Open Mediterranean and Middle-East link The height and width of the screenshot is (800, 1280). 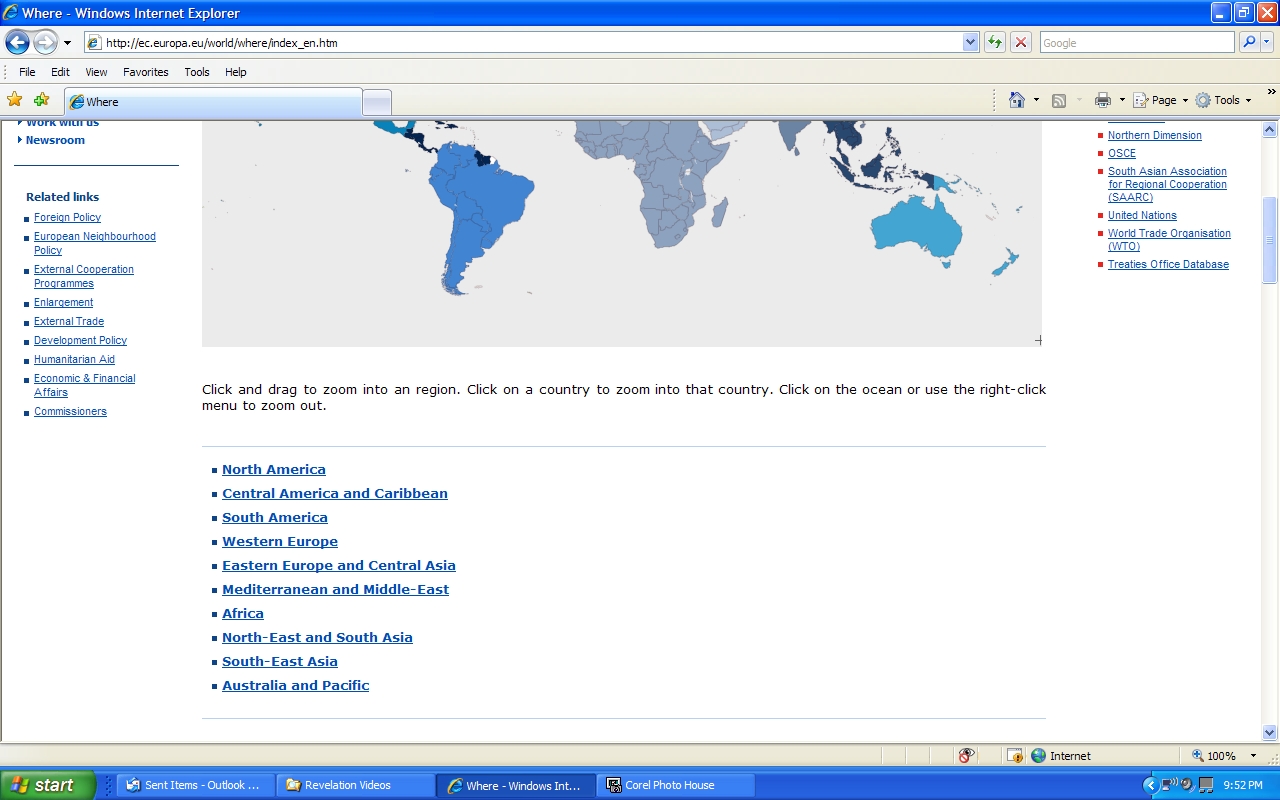(336, 589)
